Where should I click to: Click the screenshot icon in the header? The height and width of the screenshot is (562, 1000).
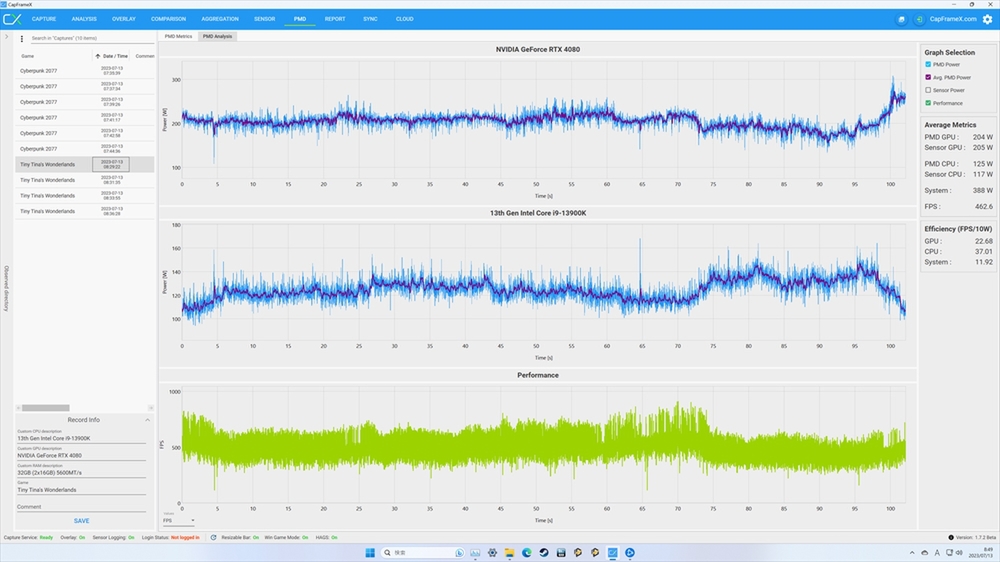(x=901, y=19)
